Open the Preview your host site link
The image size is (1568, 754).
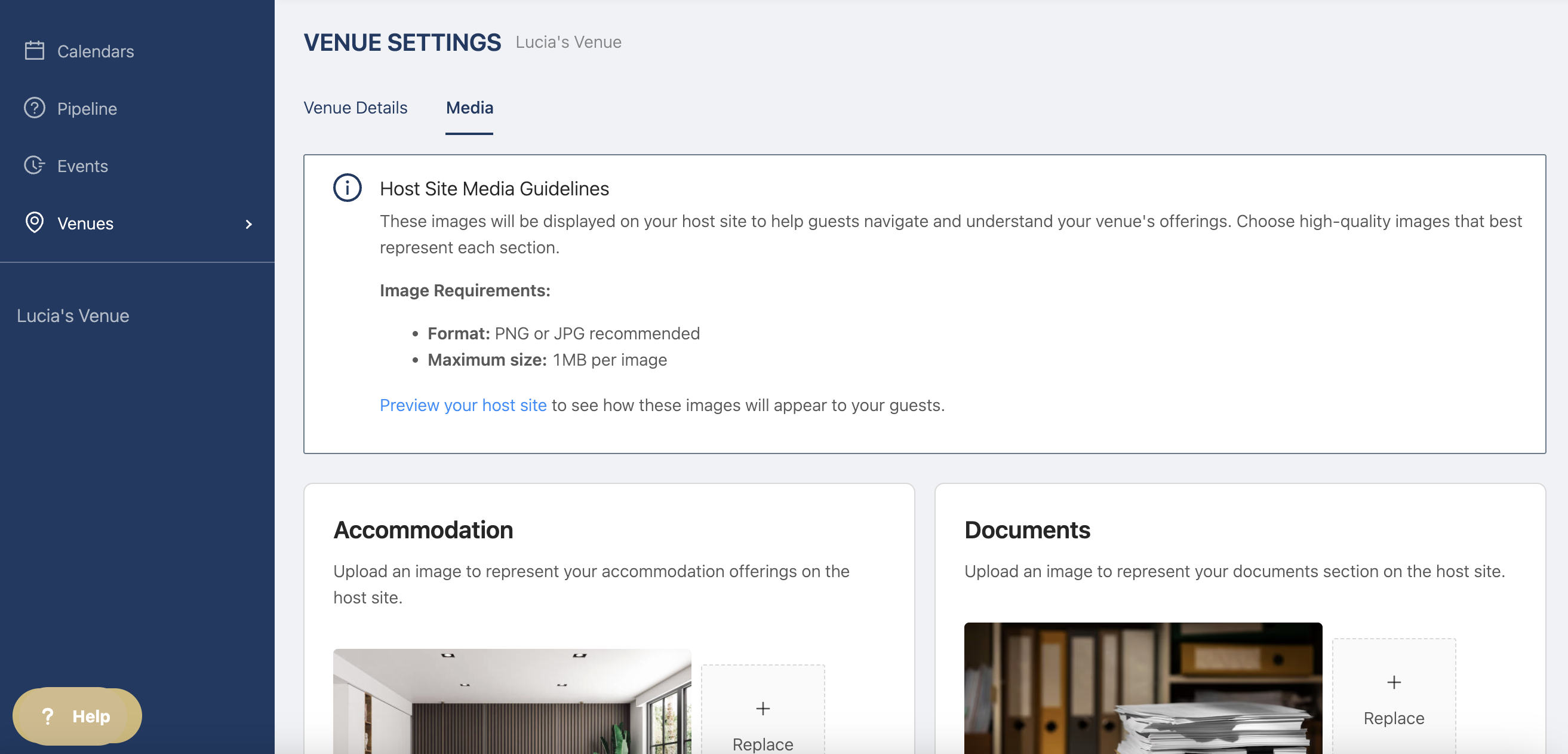point(463,405)
